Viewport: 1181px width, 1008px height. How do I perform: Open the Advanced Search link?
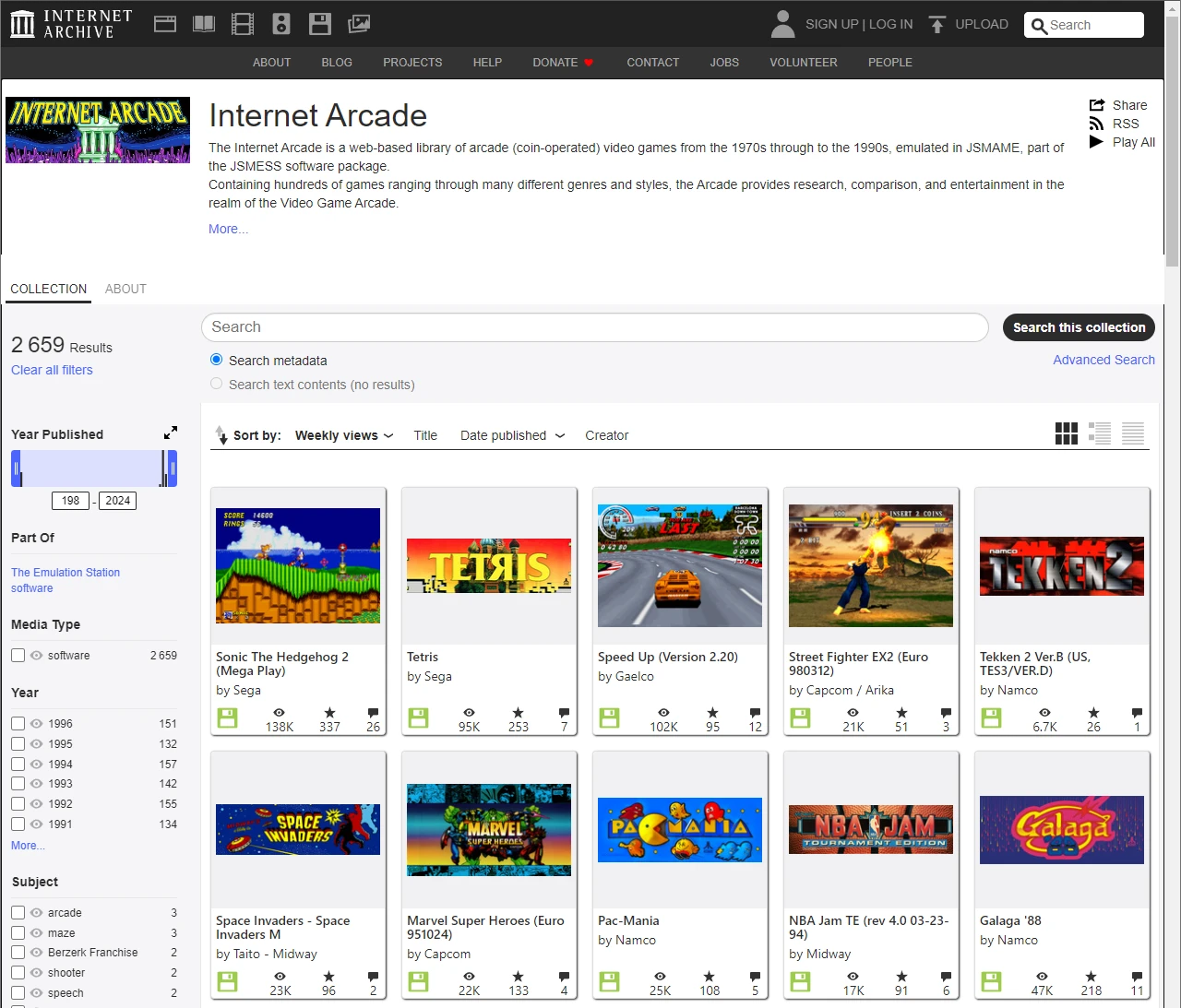(x=1103, y=360)
